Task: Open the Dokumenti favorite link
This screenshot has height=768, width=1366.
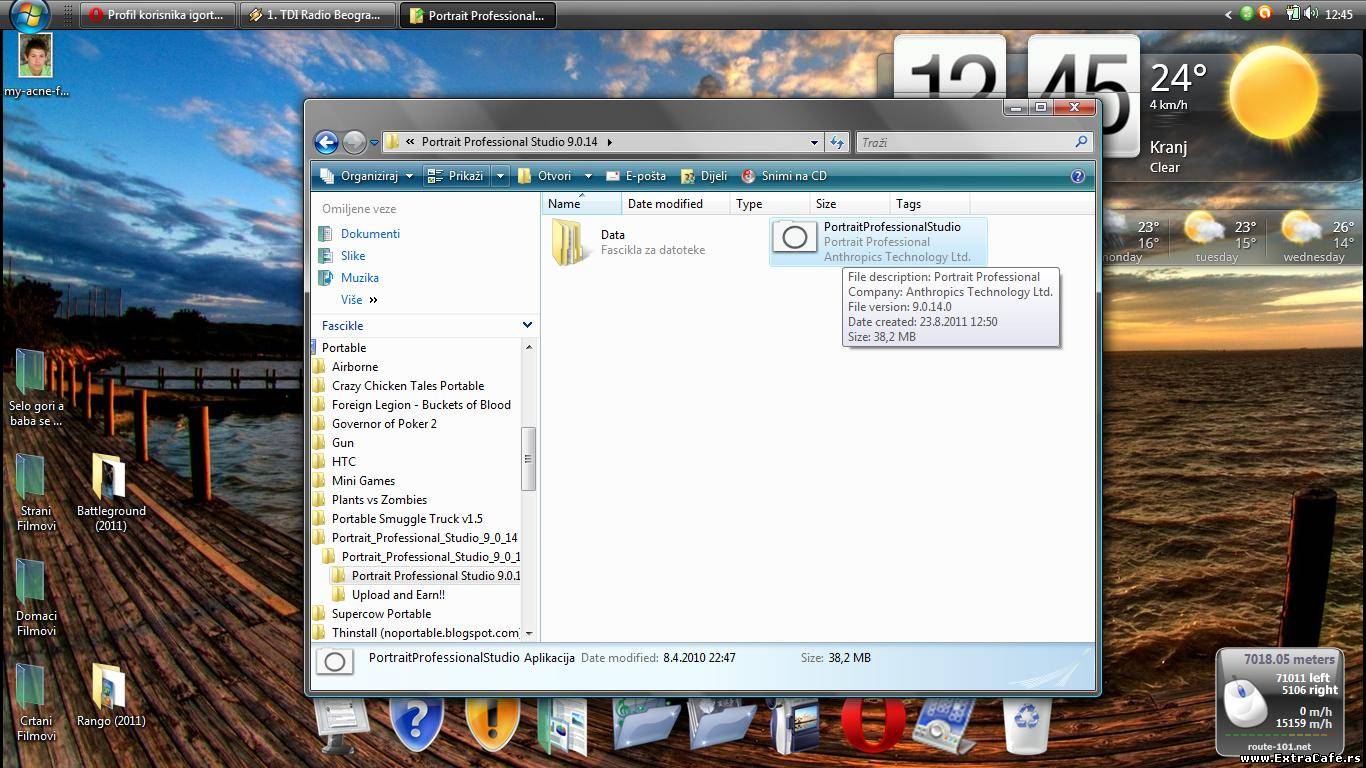Action: pyautogui.click(x=370, y=234)
